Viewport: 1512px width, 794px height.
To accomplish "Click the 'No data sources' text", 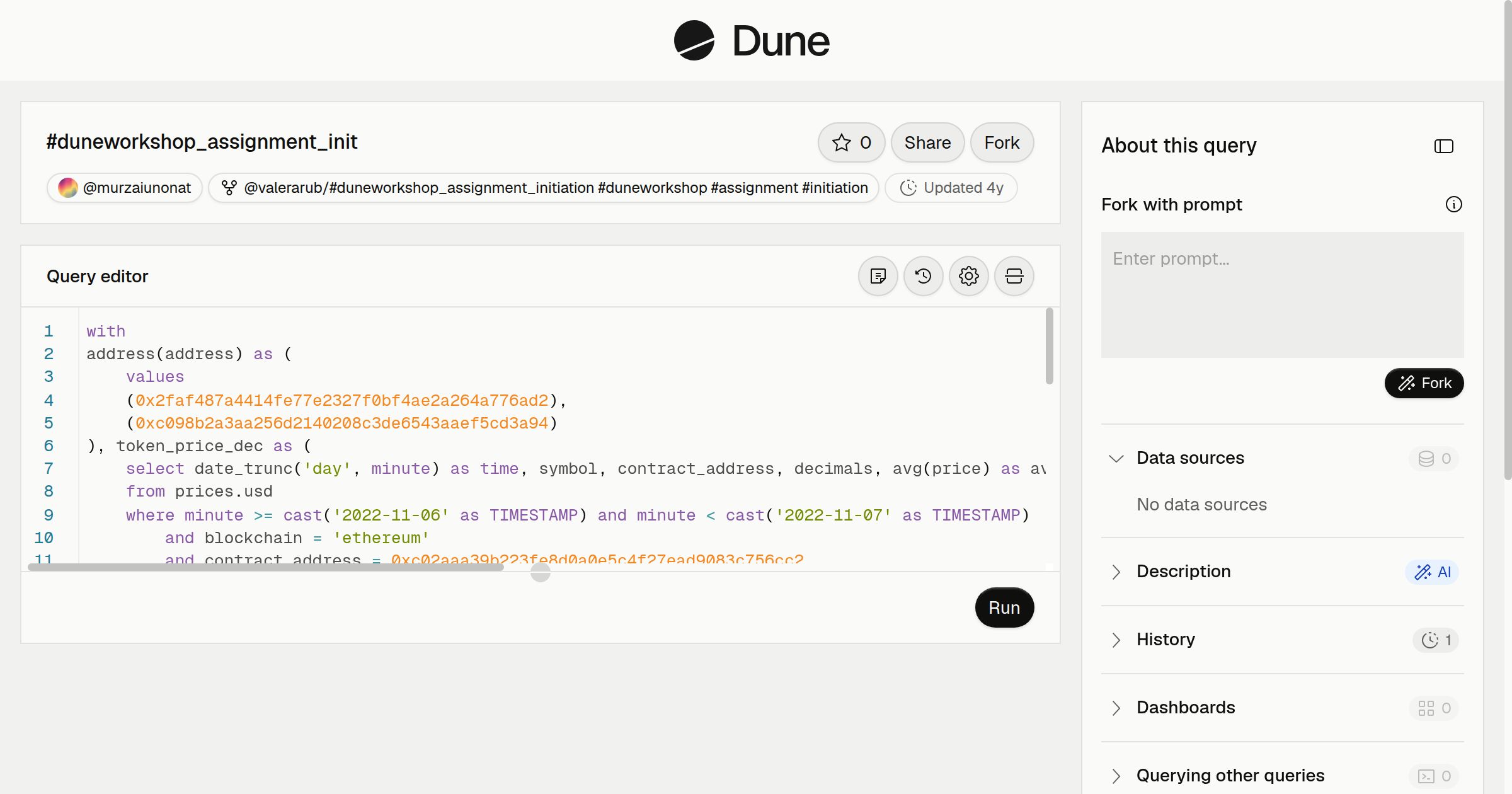I will 1201,504.
